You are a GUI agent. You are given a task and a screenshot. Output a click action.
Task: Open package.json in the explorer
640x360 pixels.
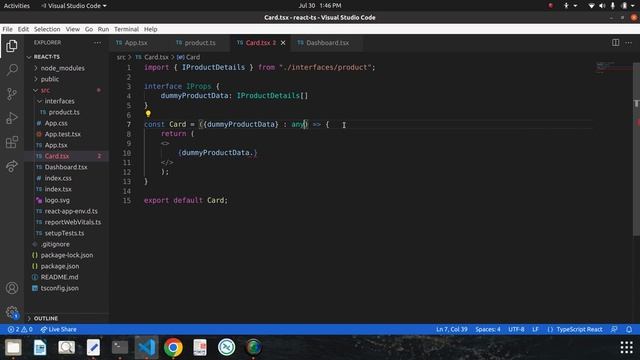point(60,266)
